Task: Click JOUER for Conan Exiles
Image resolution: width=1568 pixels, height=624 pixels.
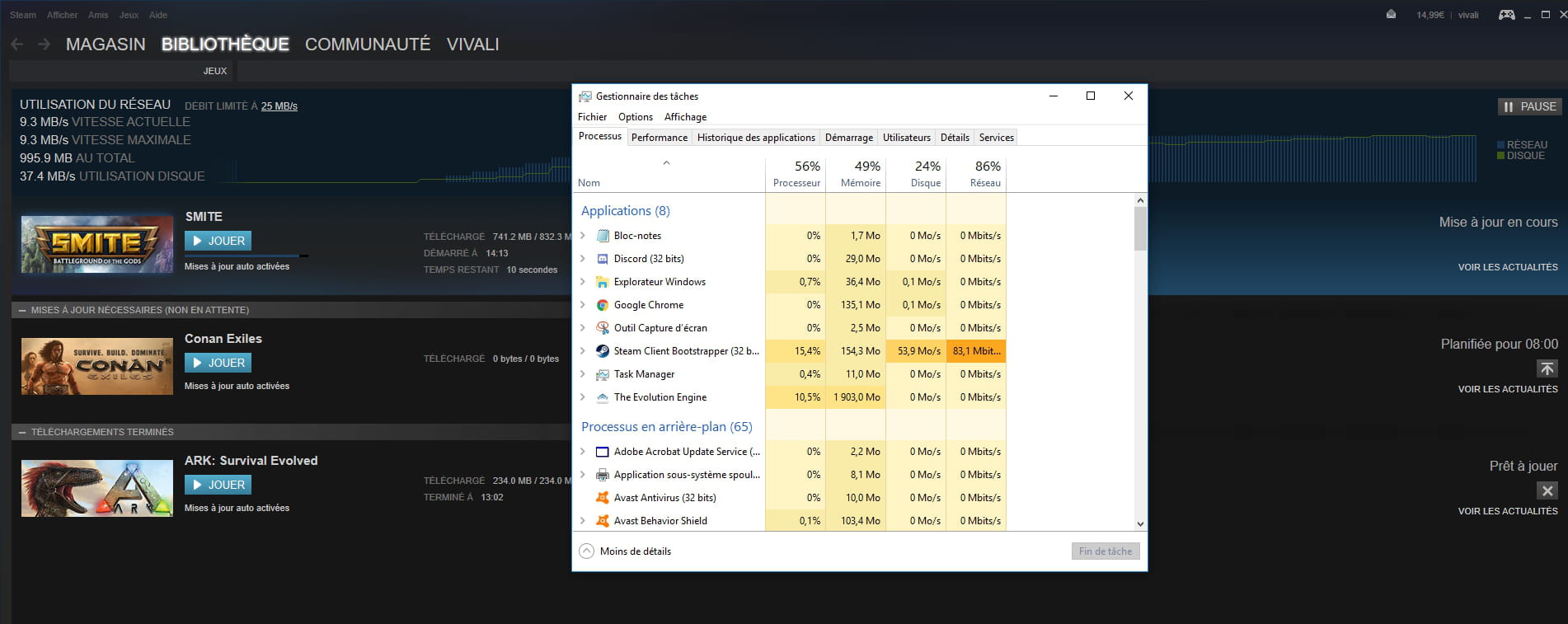Action: 218,363
